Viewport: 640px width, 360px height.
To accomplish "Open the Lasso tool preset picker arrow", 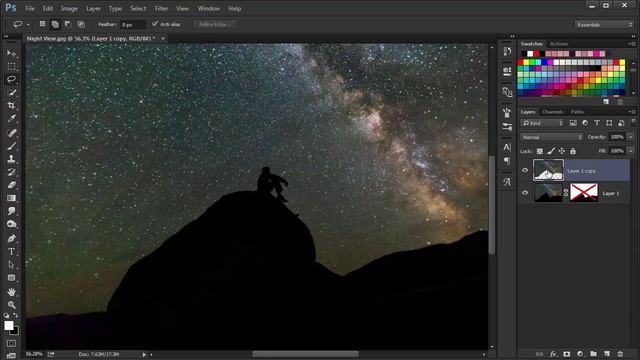I will click(x=28, y=24).
